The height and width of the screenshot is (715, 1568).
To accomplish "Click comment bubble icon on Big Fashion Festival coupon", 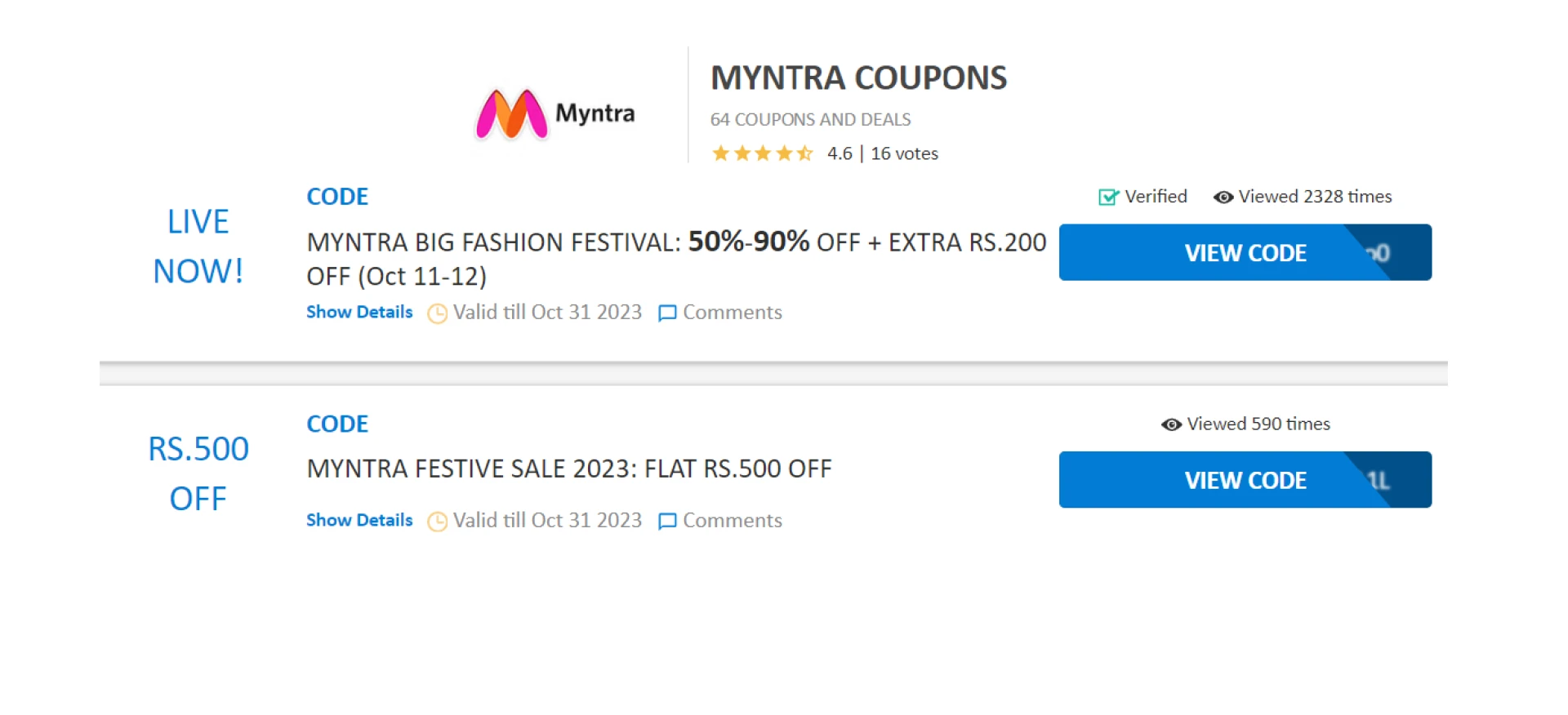I will (667, 313).
